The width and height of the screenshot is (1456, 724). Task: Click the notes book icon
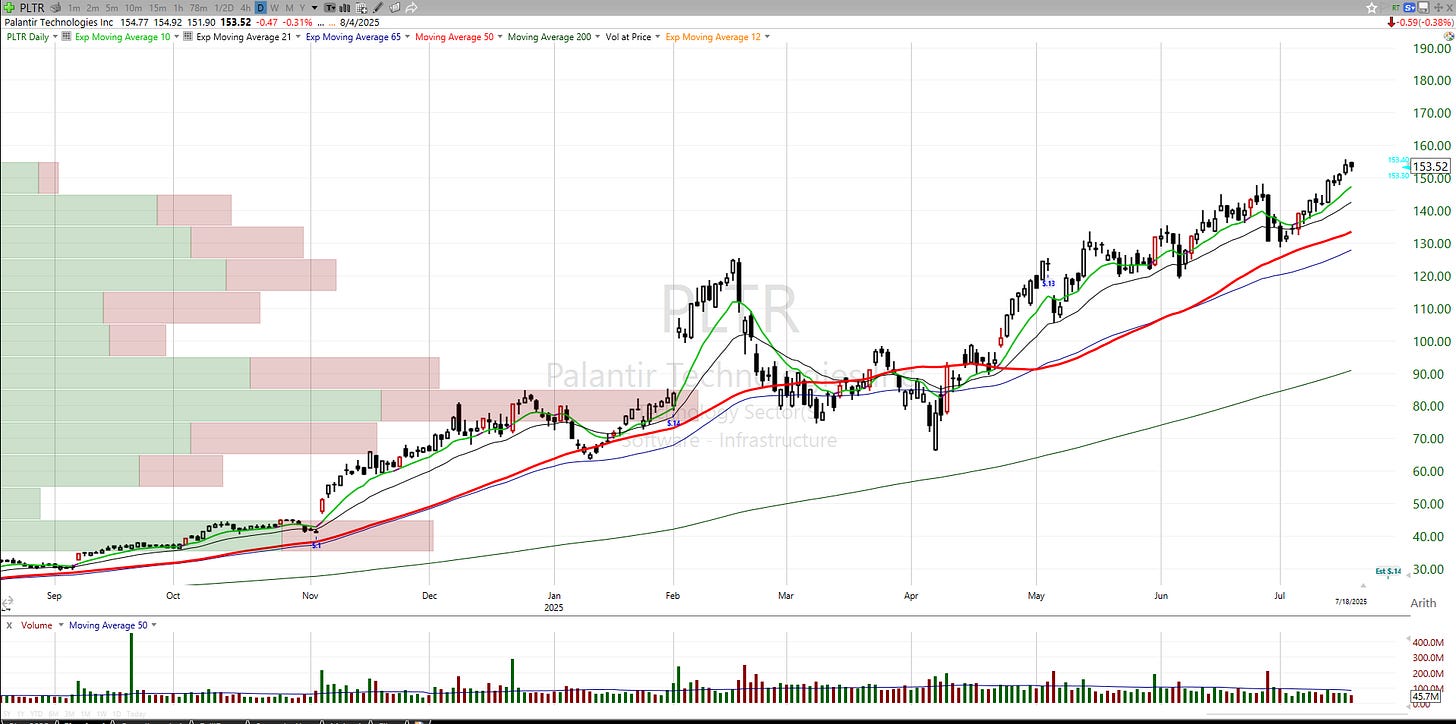coord(395,7)
